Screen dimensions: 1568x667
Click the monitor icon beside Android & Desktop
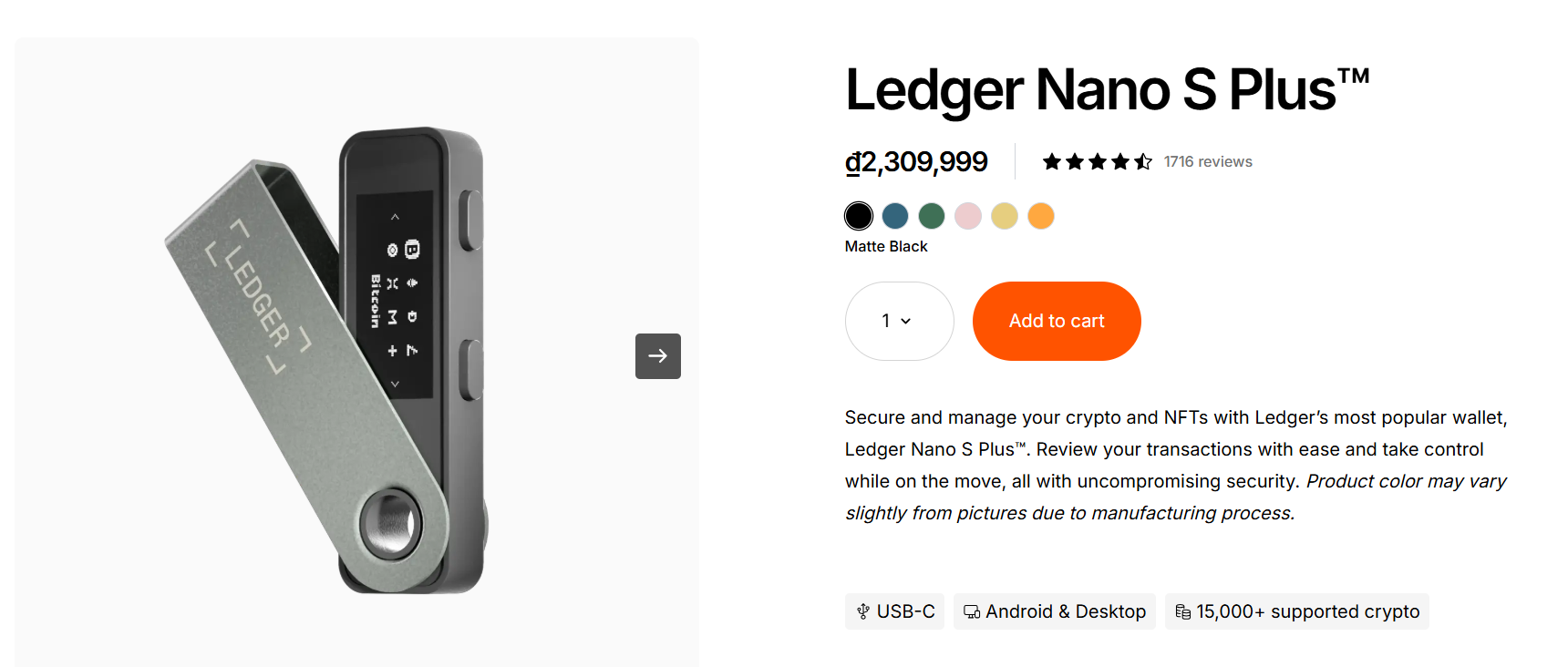[972, 611]
